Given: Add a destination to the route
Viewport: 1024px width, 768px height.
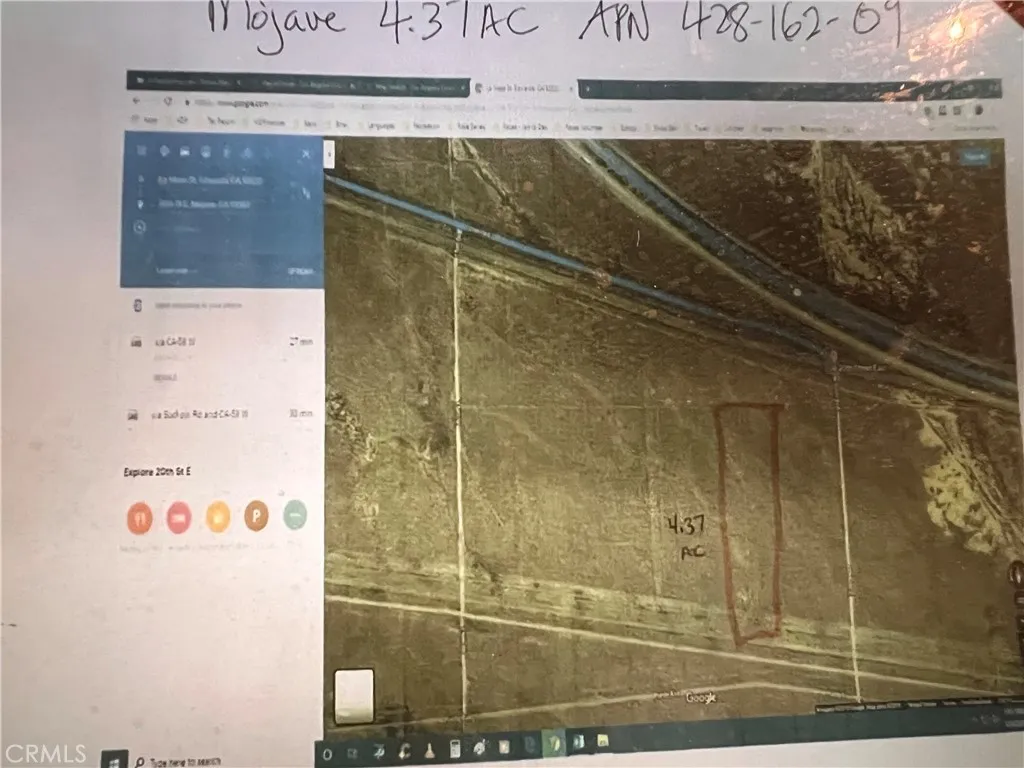Looking at the screenshot, I should [x=180, y=230].
